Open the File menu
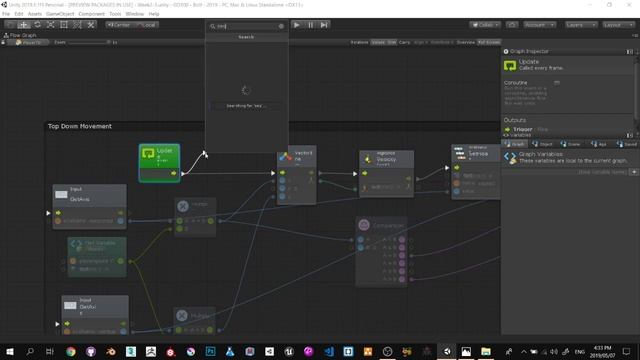Viewport: 640px width, 360px height. (6, 14)
